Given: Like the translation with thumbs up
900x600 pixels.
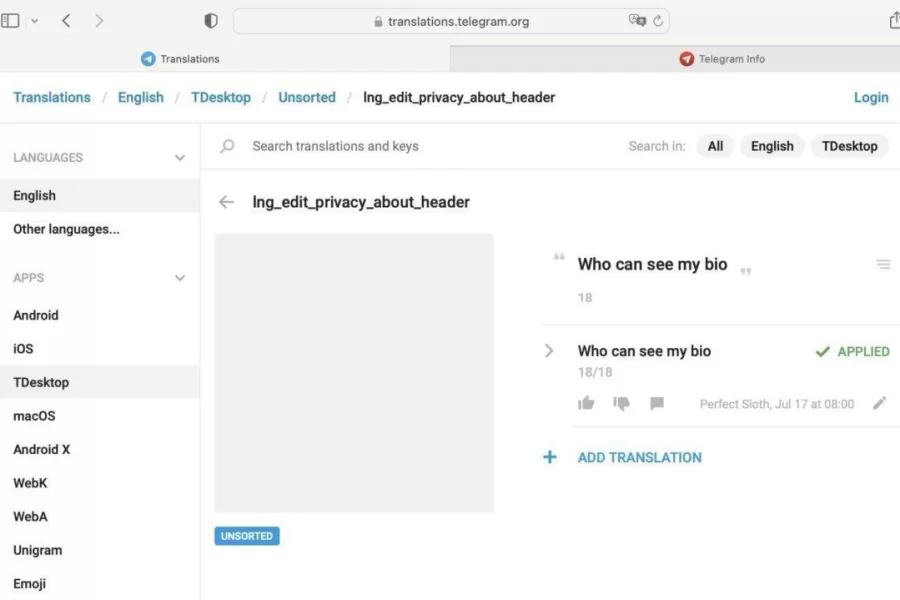Looking at the screenshot, I should point(586,403).
